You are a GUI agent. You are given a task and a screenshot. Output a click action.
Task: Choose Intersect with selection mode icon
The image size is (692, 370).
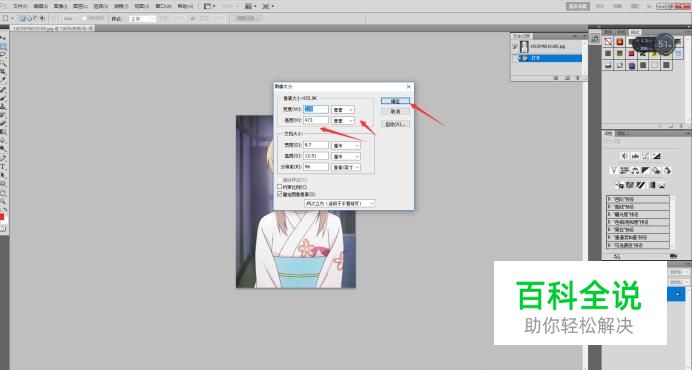(x=42, y=19)
